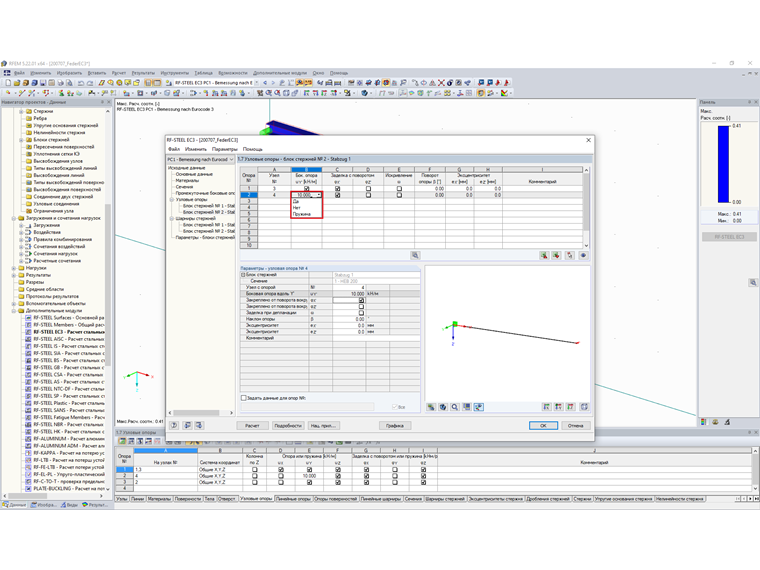
Task: Click the view in Y direction icon in the dialog
Action: point(558,407)
